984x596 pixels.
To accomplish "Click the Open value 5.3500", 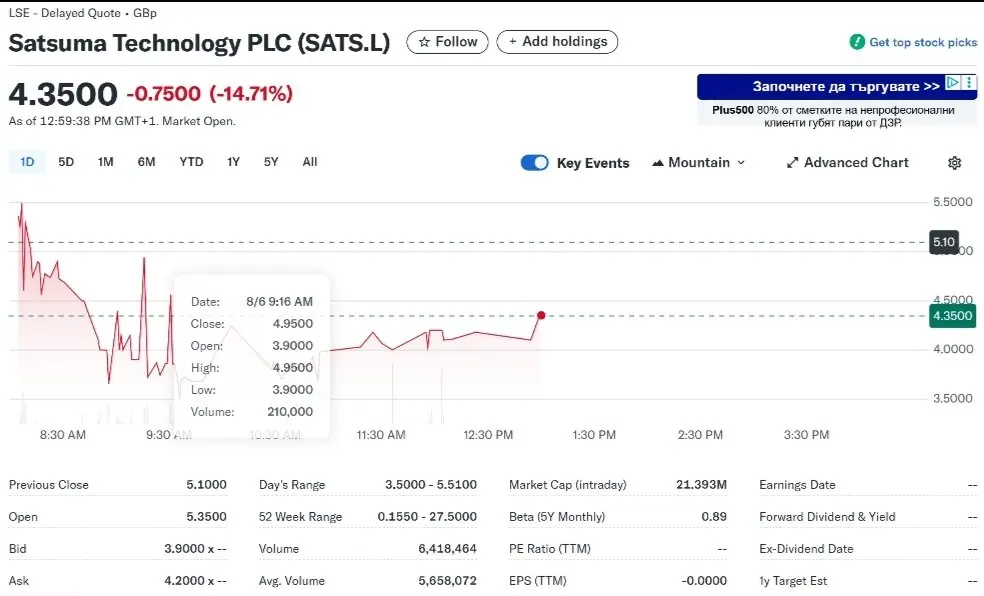I will coord(206,516).
